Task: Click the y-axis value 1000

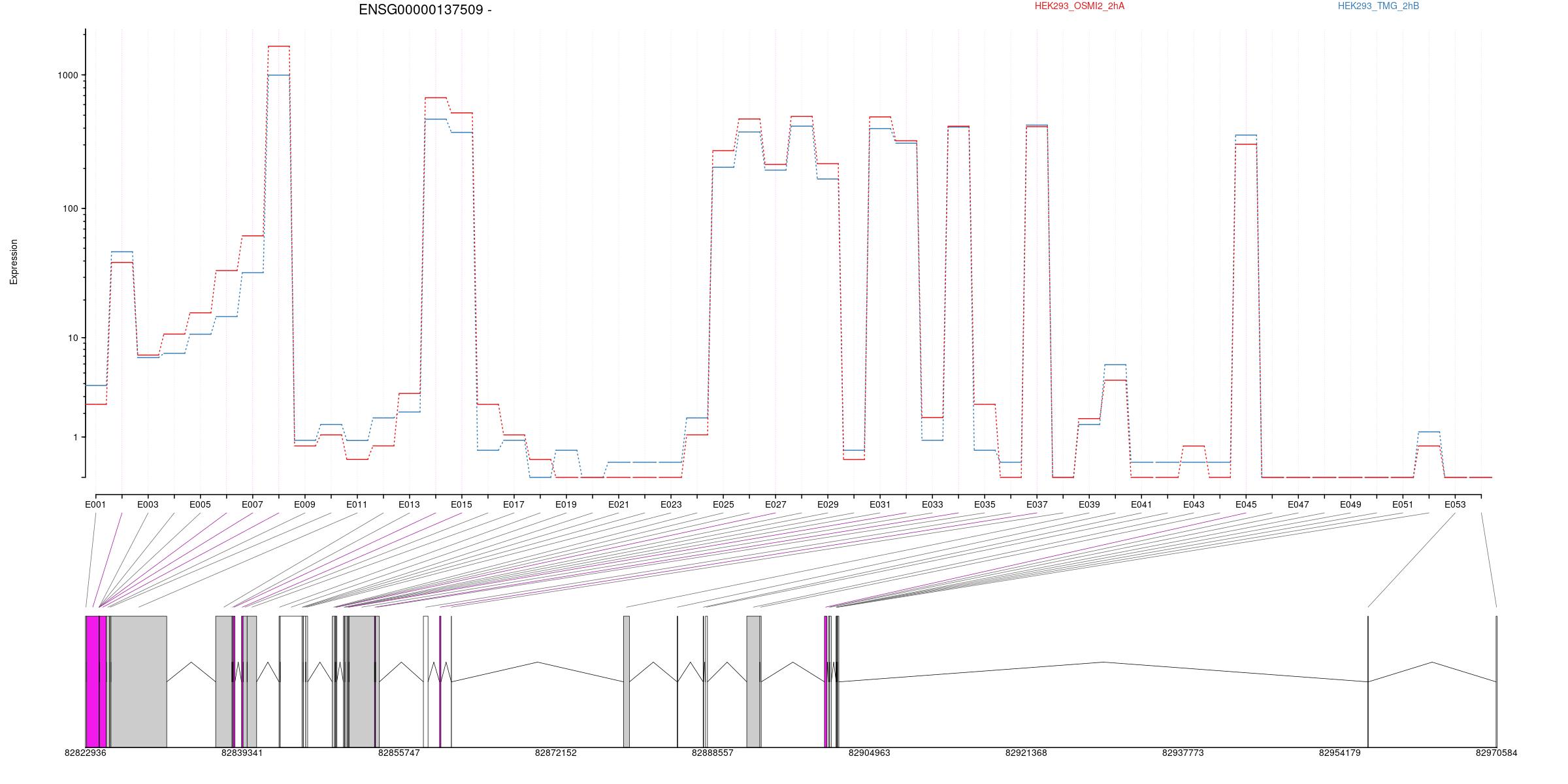Action: [68, 75]
